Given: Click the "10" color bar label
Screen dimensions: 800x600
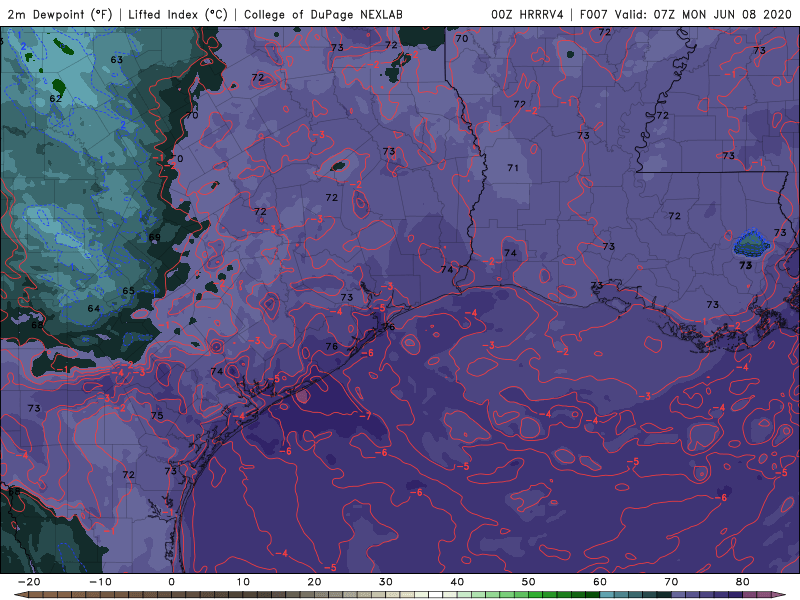Looking at the screenshot, I should (243, 582).
